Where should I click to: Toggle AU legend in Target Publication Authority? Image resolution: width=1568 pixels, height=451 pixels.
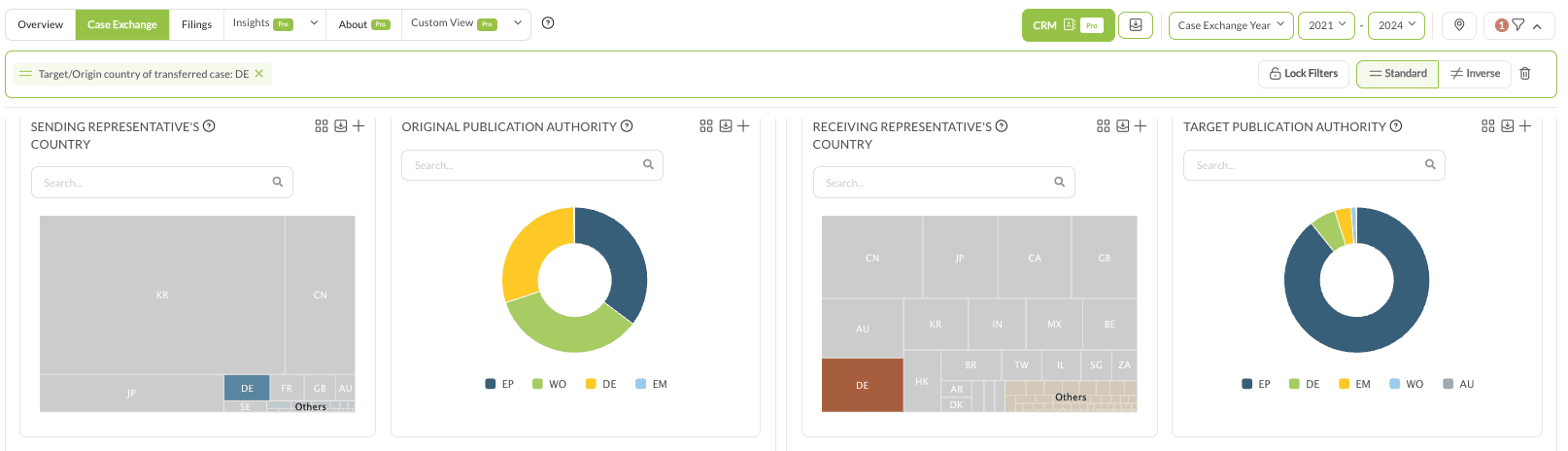coord(1458,384)
